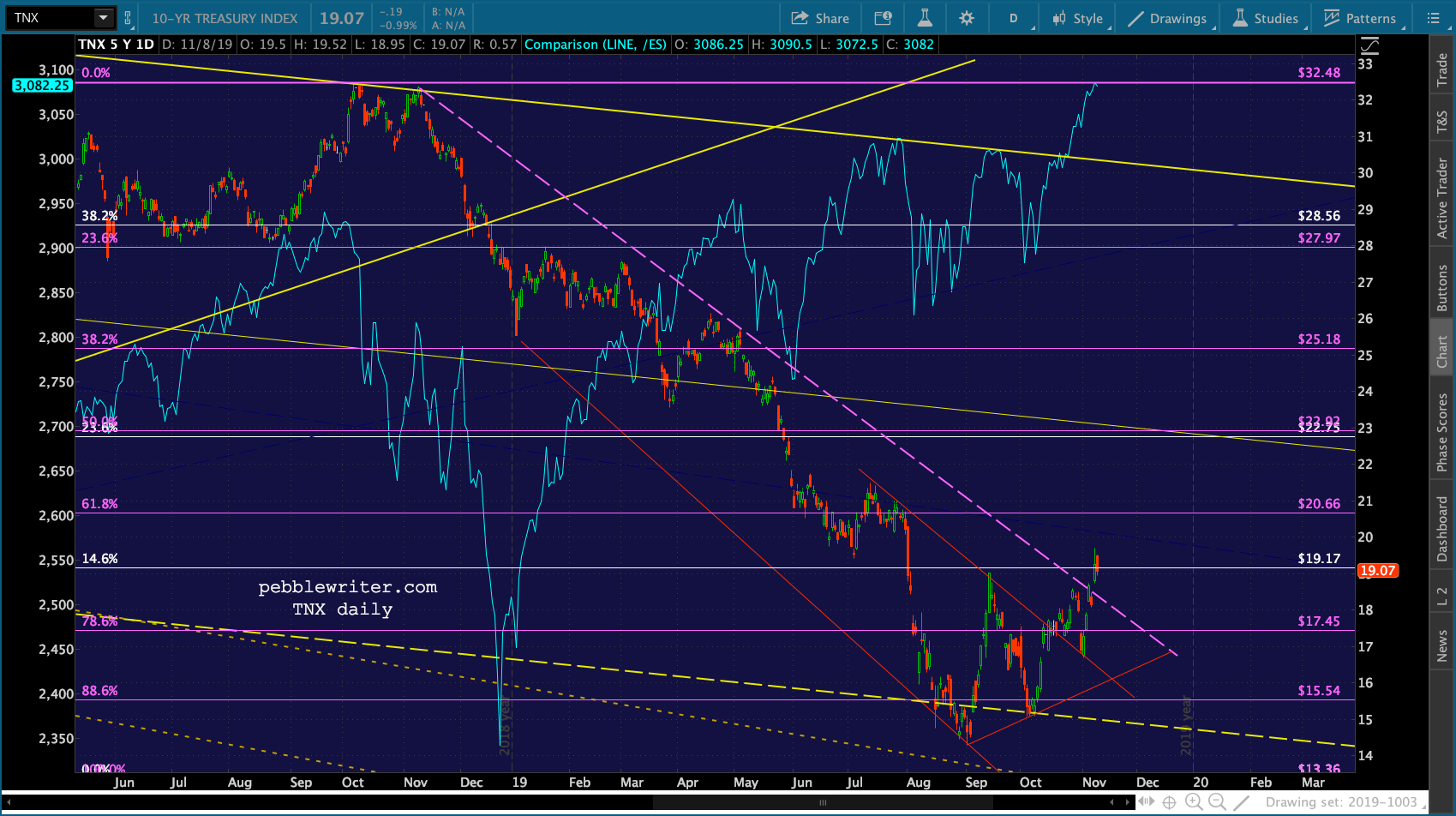This screenshot has width=1456, height=816.
Task: Click the $20.66 Fibonacci level label
Action: click(x=1319, y=503)
